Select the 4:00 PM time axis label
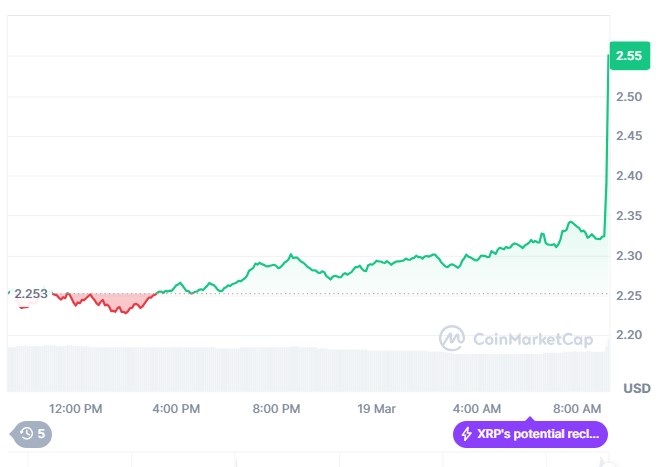 [176, 408]
